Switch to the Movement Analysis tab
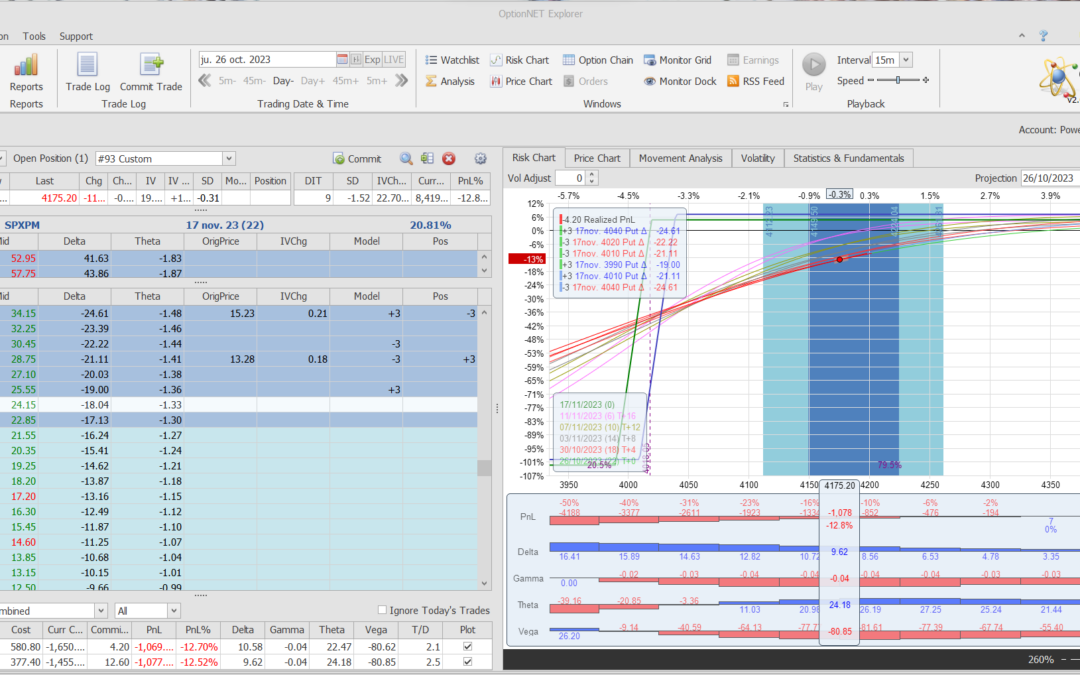Image resolution: width=1080 pixels, height=675 pixels. click(x=680, y=158)
